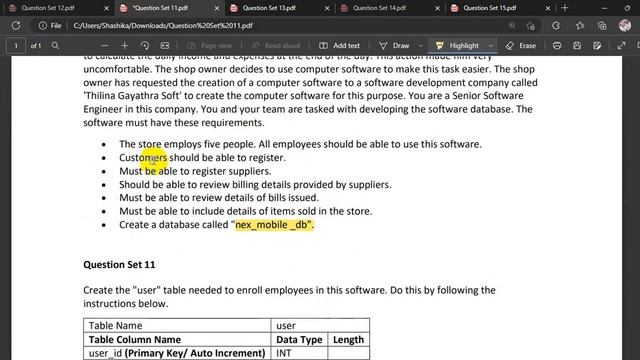
Task: Click the page number input box
Action: point(16,46)
